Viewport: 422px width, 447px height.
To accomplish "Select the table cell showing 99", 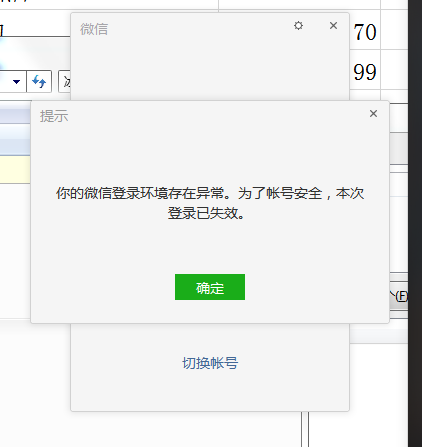I will 365,72.
